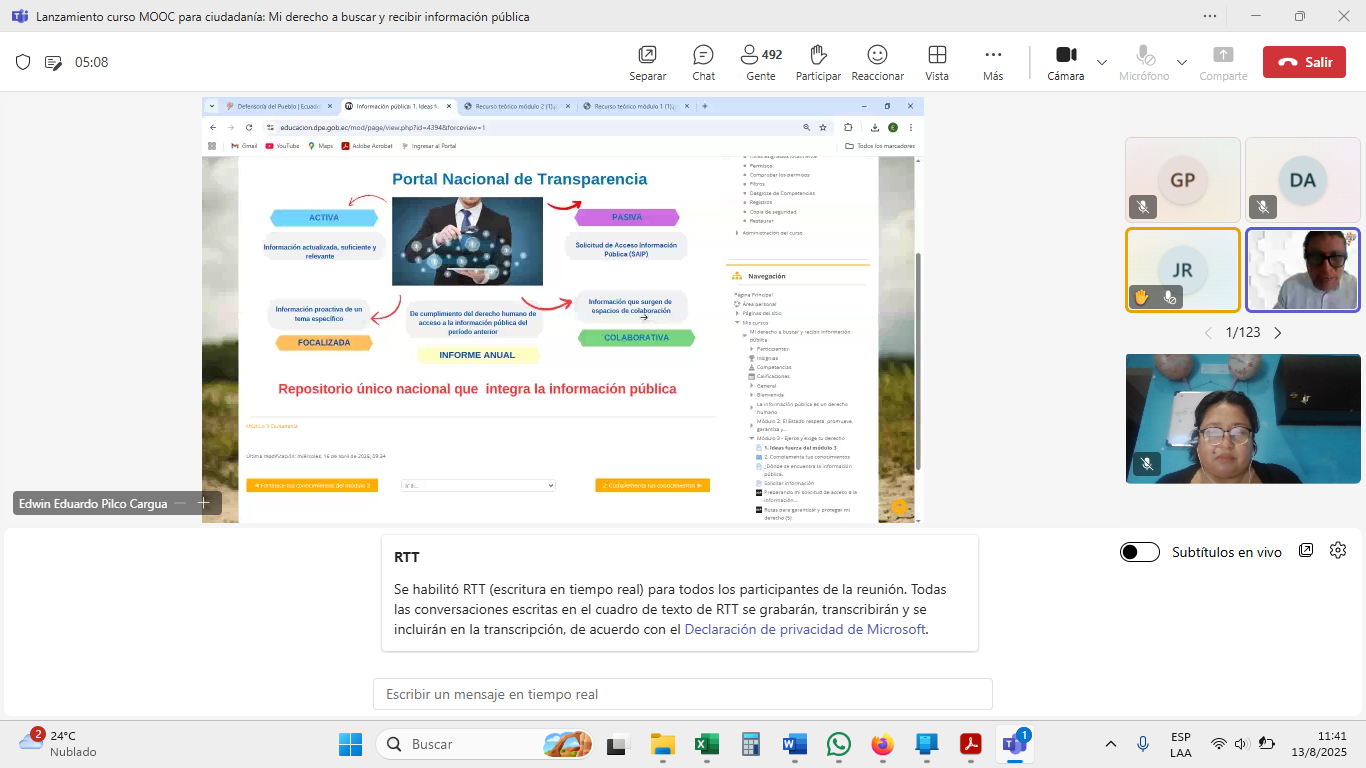
Task: Open the meeting notes icon beside the timer
Action: click(53, 62)
